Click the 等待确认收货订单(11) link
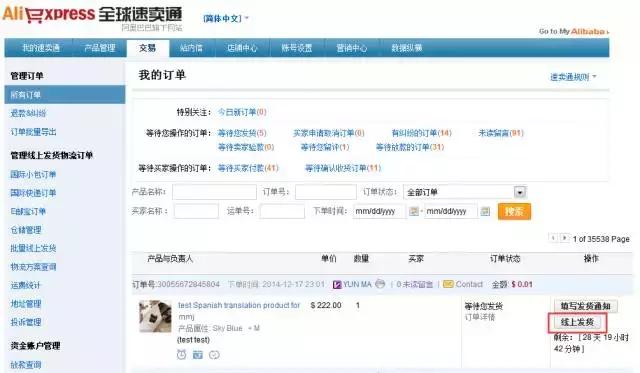Image resolution: width=640 pixels, height=373 pixels. click(x=343, y=168)
